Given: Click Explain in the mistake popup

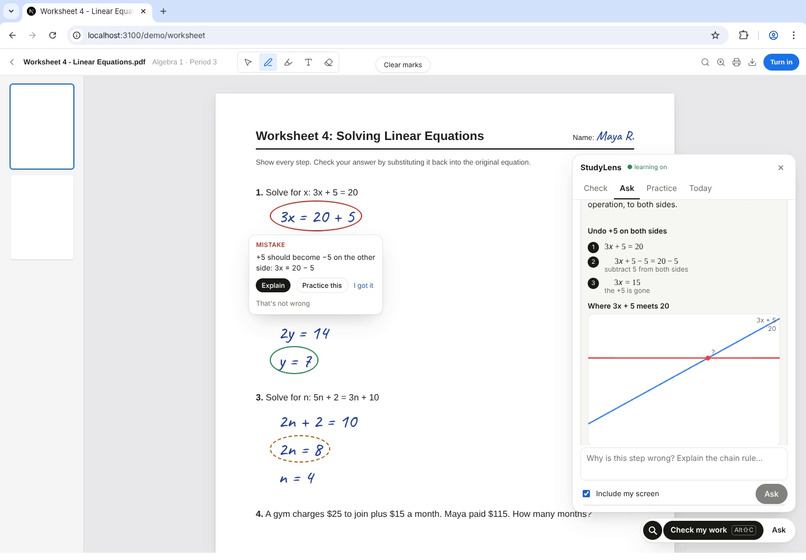Looking at the screenshot, I should pyautogui.click(x=272, y=285).
